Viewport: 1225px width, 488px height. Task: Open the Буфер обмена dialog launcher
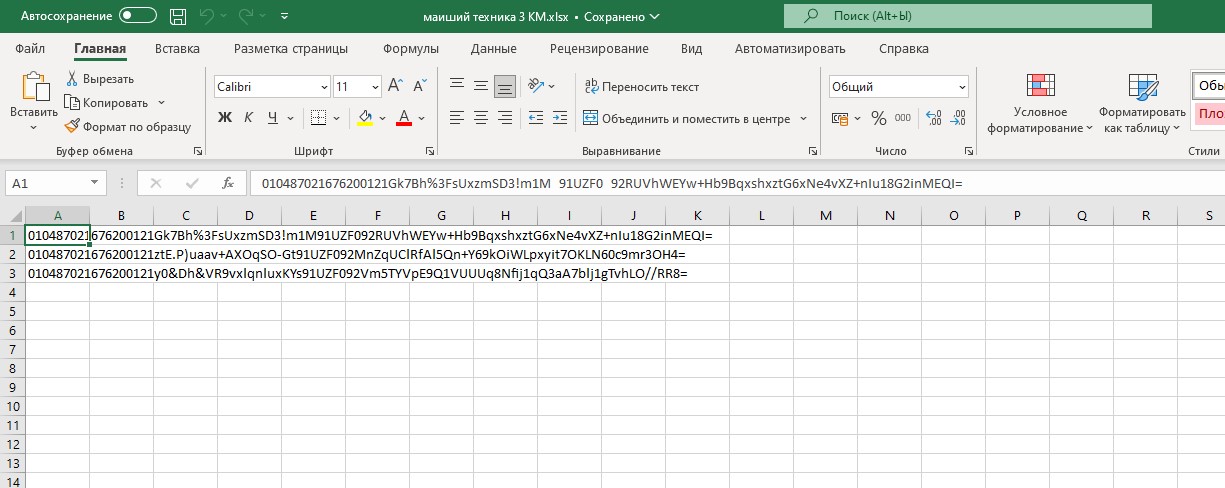197,151
